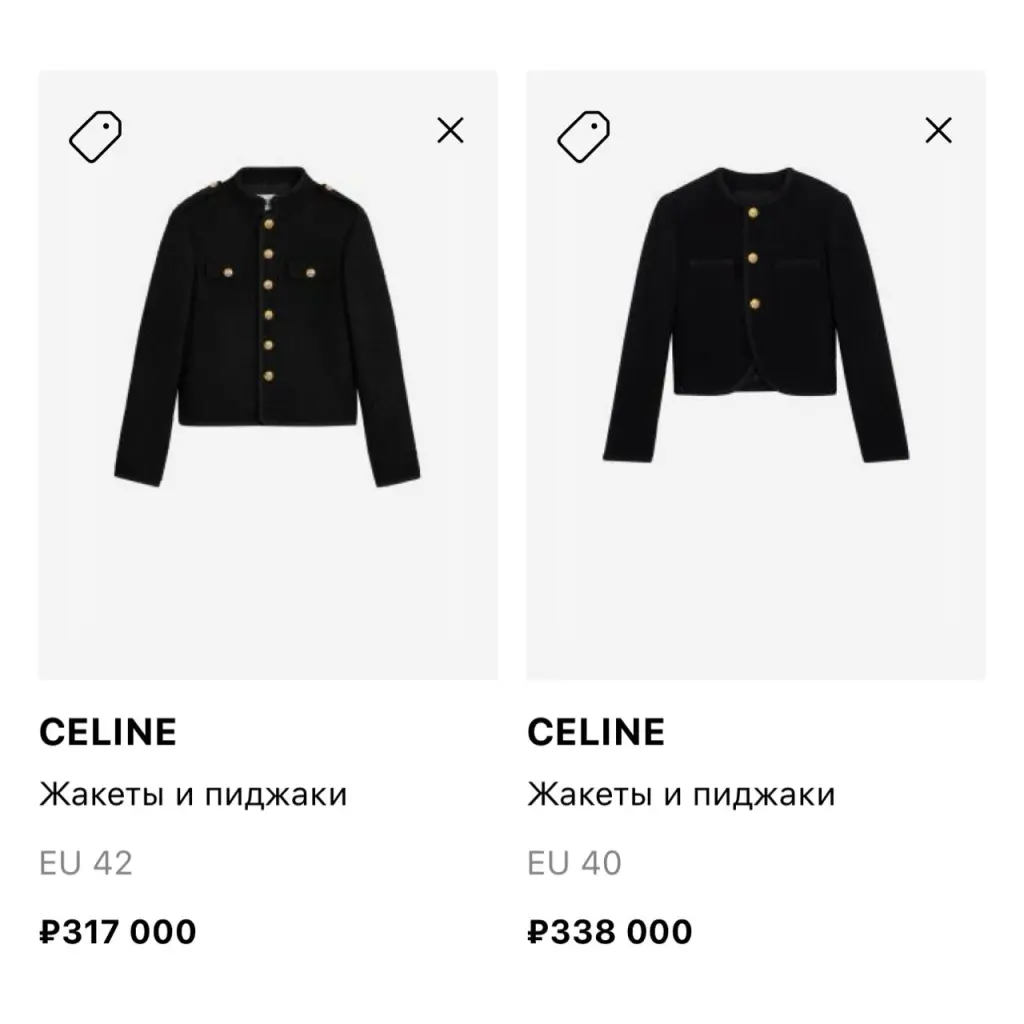Click the CELINE brand name on the right card
This screenshot has height=1024, width=1024.
point(595,732)
